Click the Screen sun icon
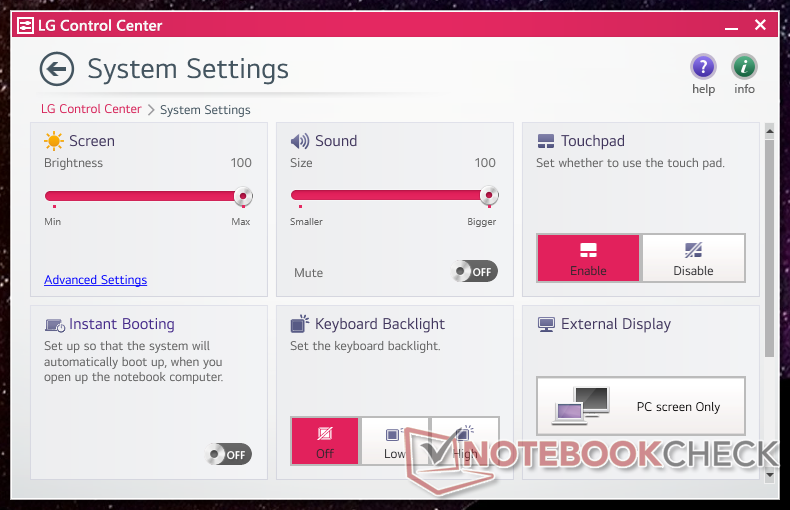 pos(53,141)
